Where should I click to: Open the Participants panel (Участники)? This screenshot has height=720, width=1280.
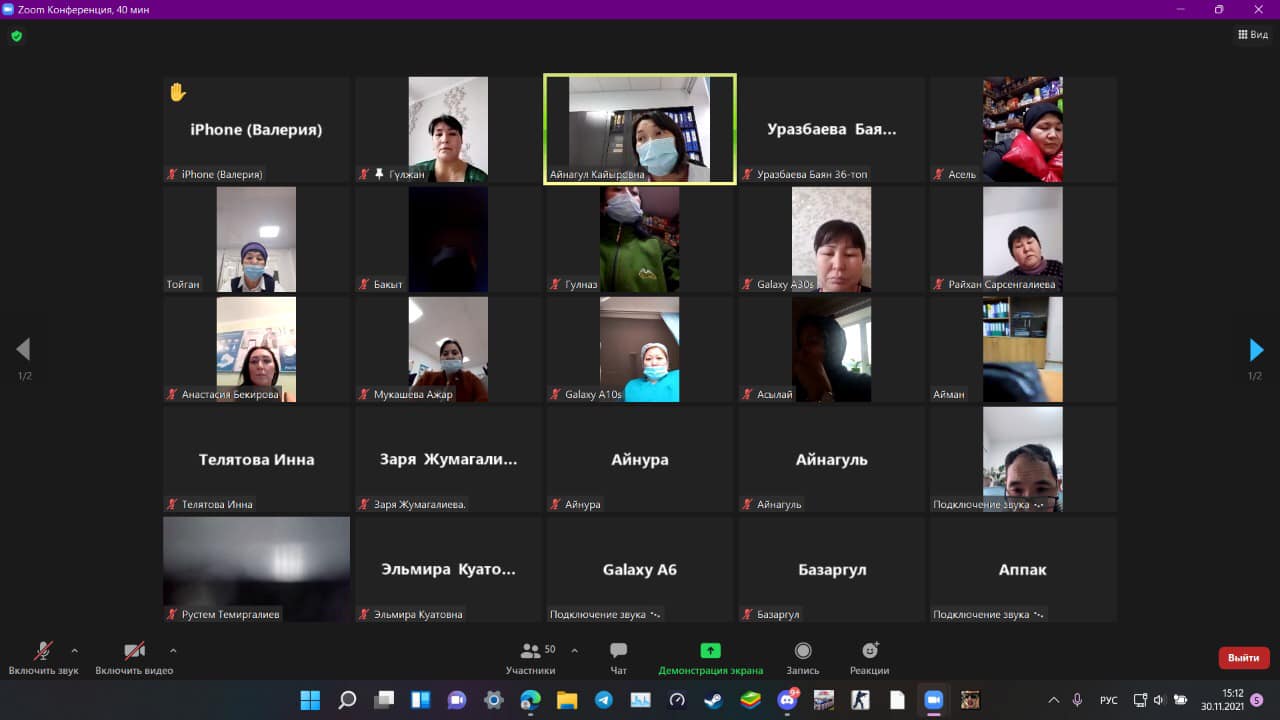point(531,657)
